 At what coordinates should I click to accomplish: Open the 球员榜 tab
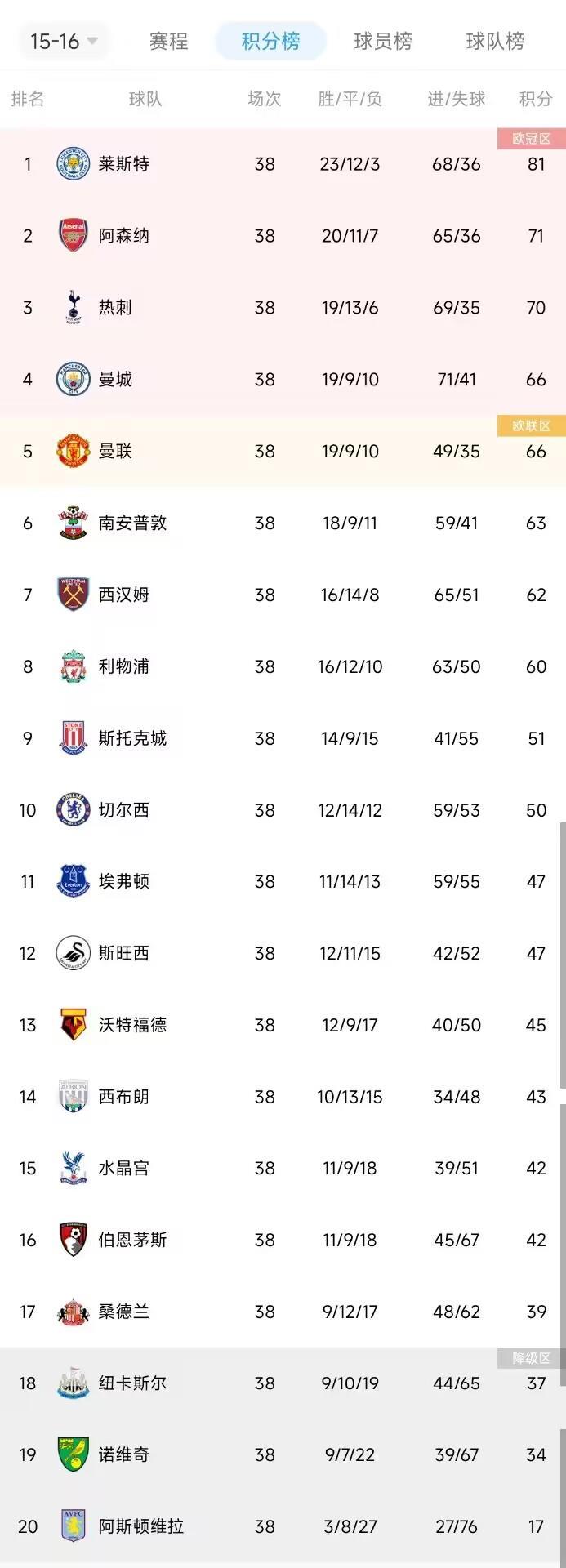click(x=382, y=41)
